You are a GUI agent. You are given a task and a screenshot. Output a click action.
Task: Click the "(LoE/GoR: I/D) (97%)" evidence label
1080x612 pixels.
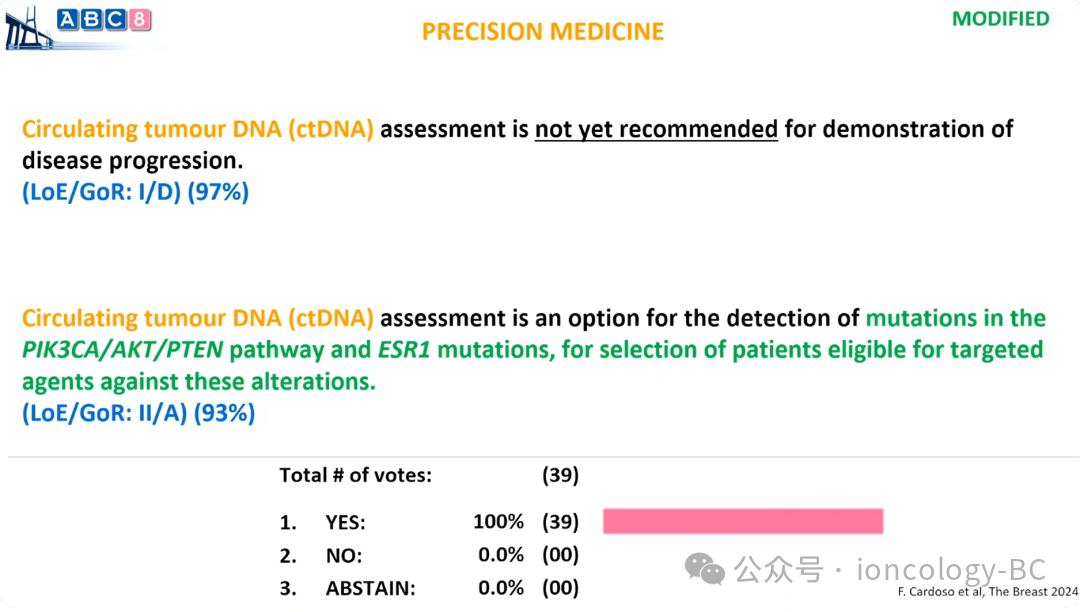[x=135, y=192]
